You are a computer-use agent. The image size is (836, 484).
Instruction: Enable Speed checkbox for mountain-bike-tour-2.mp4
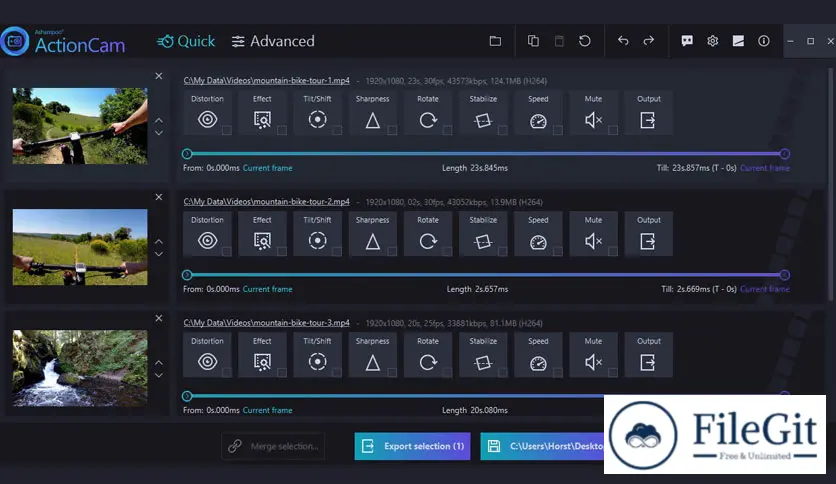click(558, 251)
